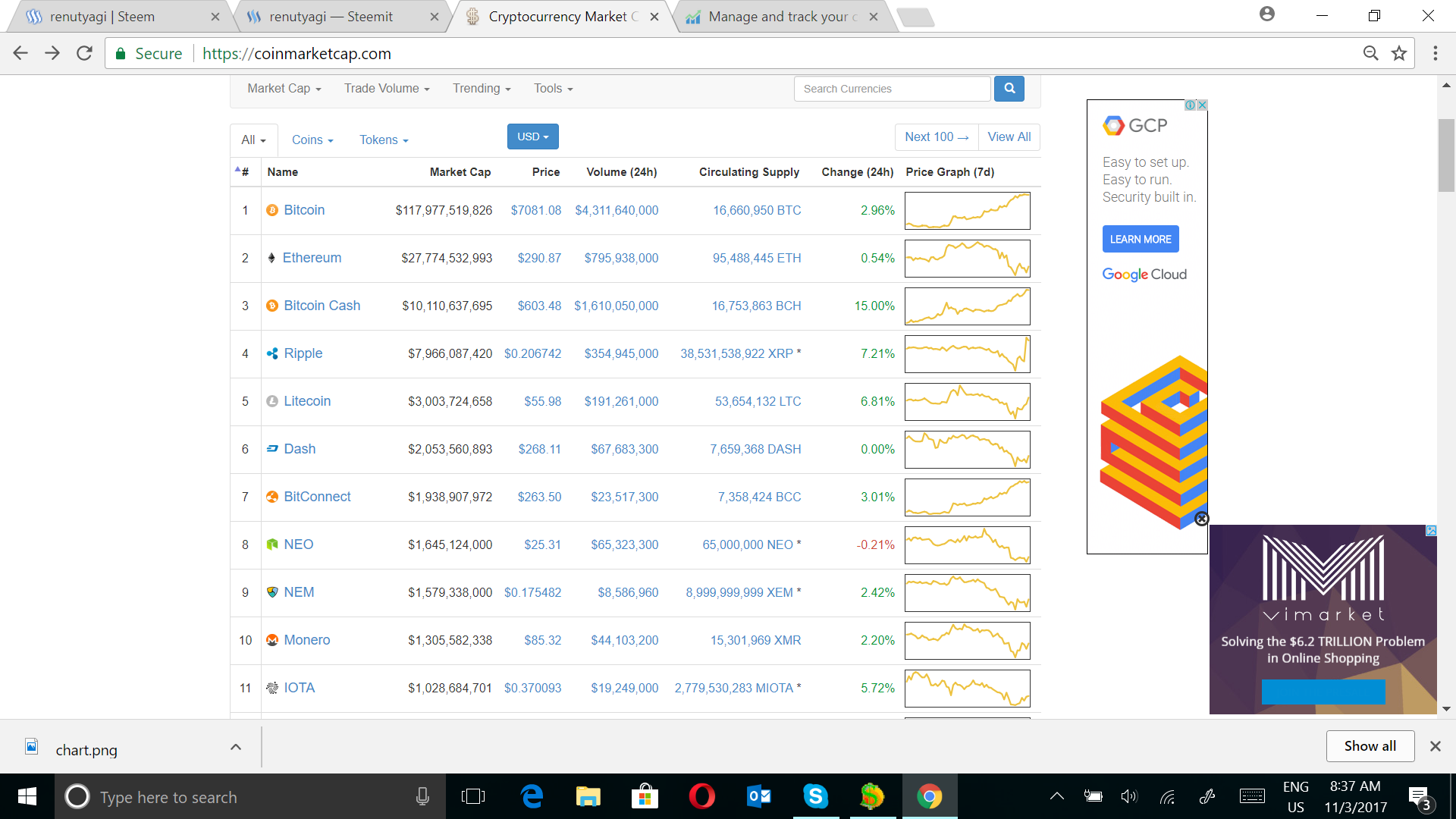1456x819 pixels.
Task: Open the Trending dropdown
Action: pos(482,89)
